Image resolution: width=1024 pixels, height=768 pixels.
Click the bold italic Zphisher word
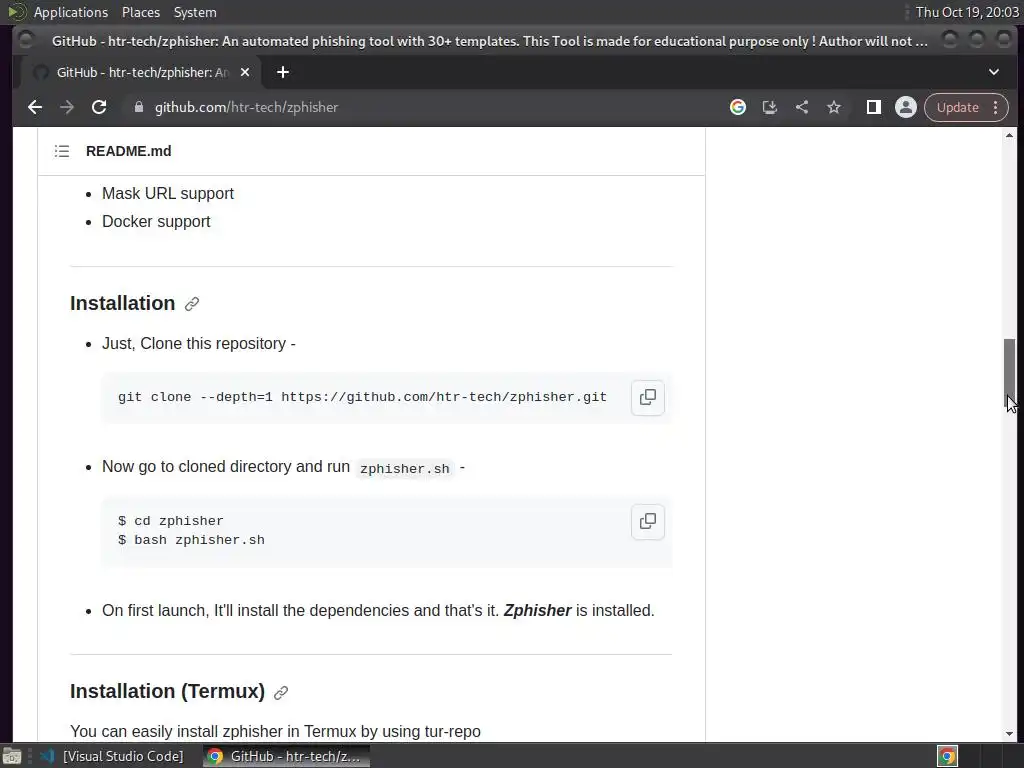point(537,611)
